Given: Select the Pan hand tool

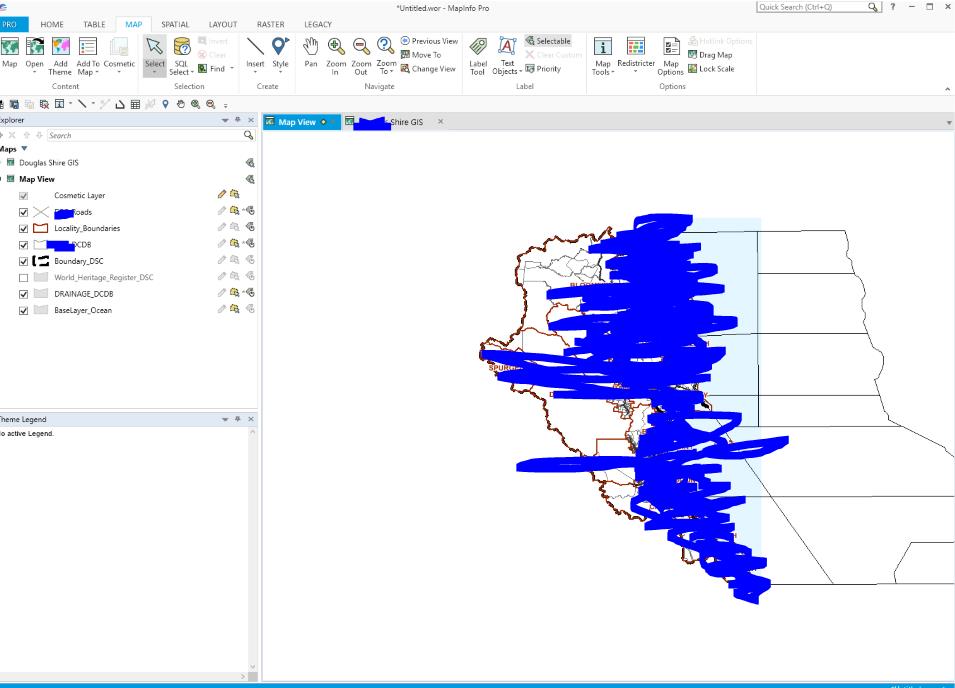Looking at the screenshot, I should click(311, 52).
